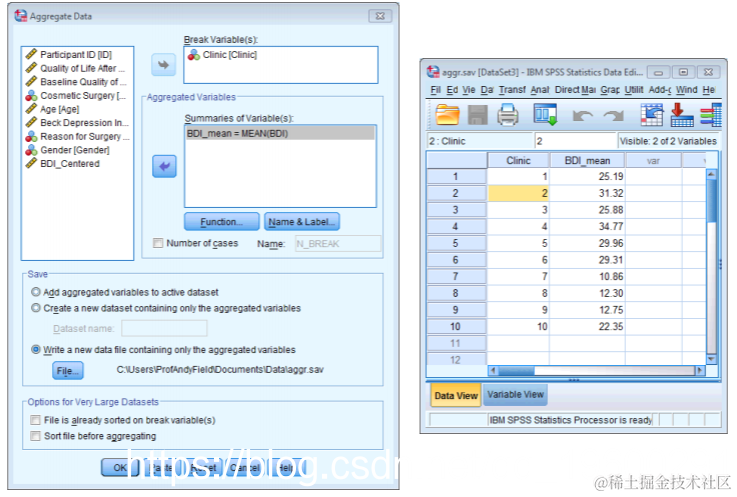Open the View menu in SPSS

(x=469, y=89)
